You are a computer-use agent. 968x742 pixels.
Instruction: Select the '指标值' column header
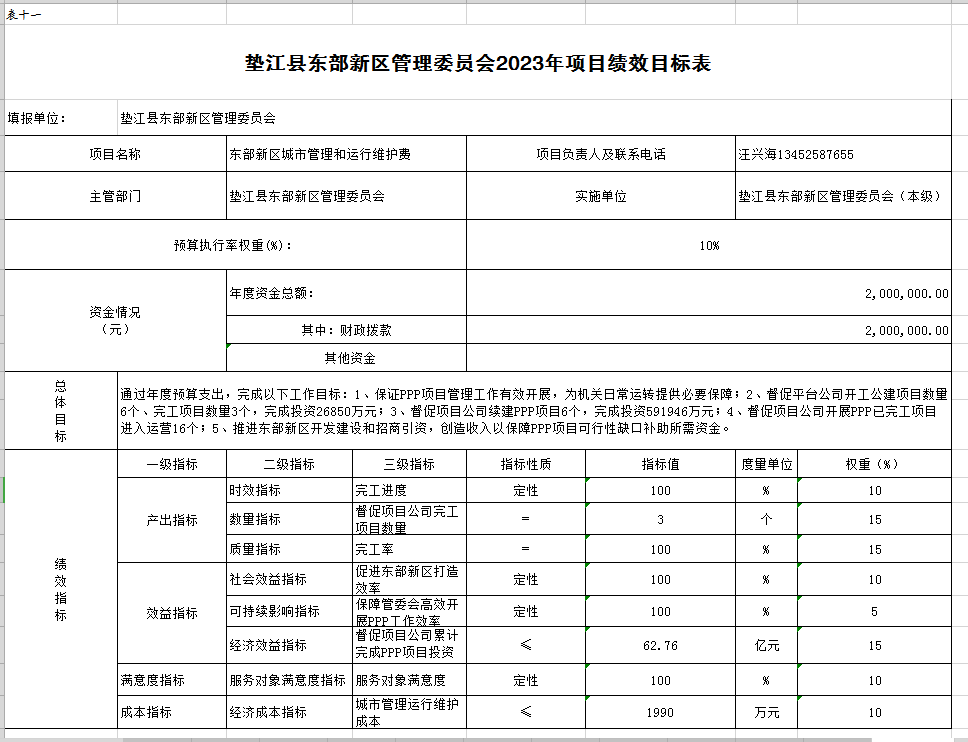(661, 464)
